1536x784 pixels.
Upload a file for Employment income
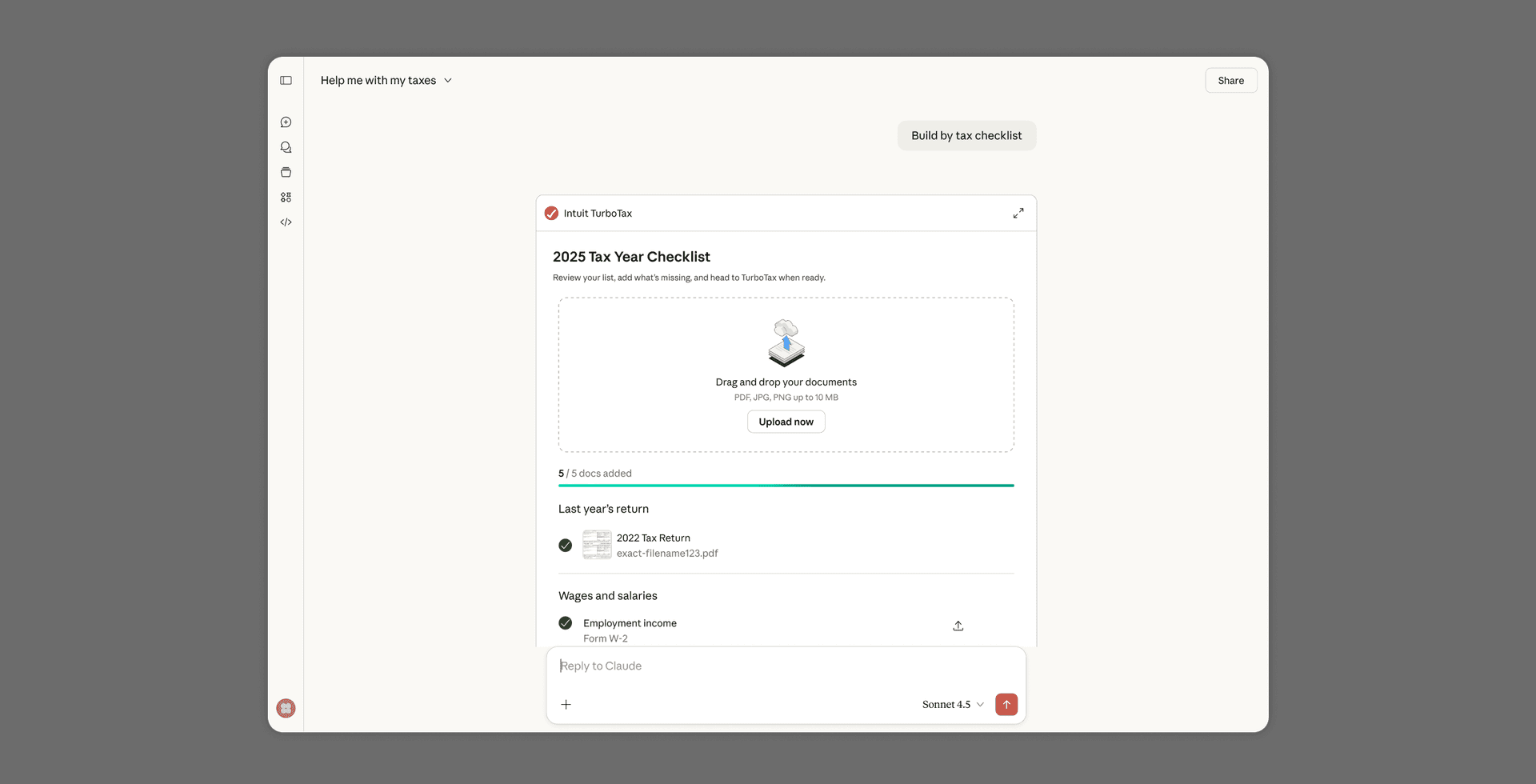tap(958, 626)
